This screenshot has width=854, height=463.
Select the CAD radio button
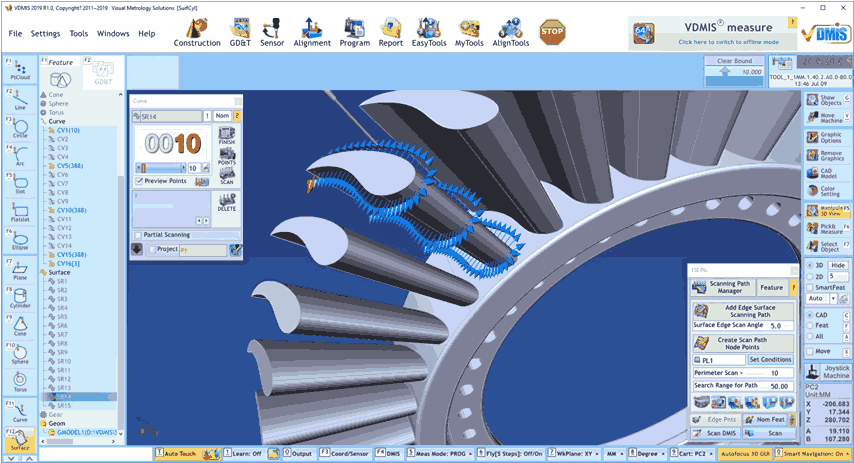[x=810, y=315]
